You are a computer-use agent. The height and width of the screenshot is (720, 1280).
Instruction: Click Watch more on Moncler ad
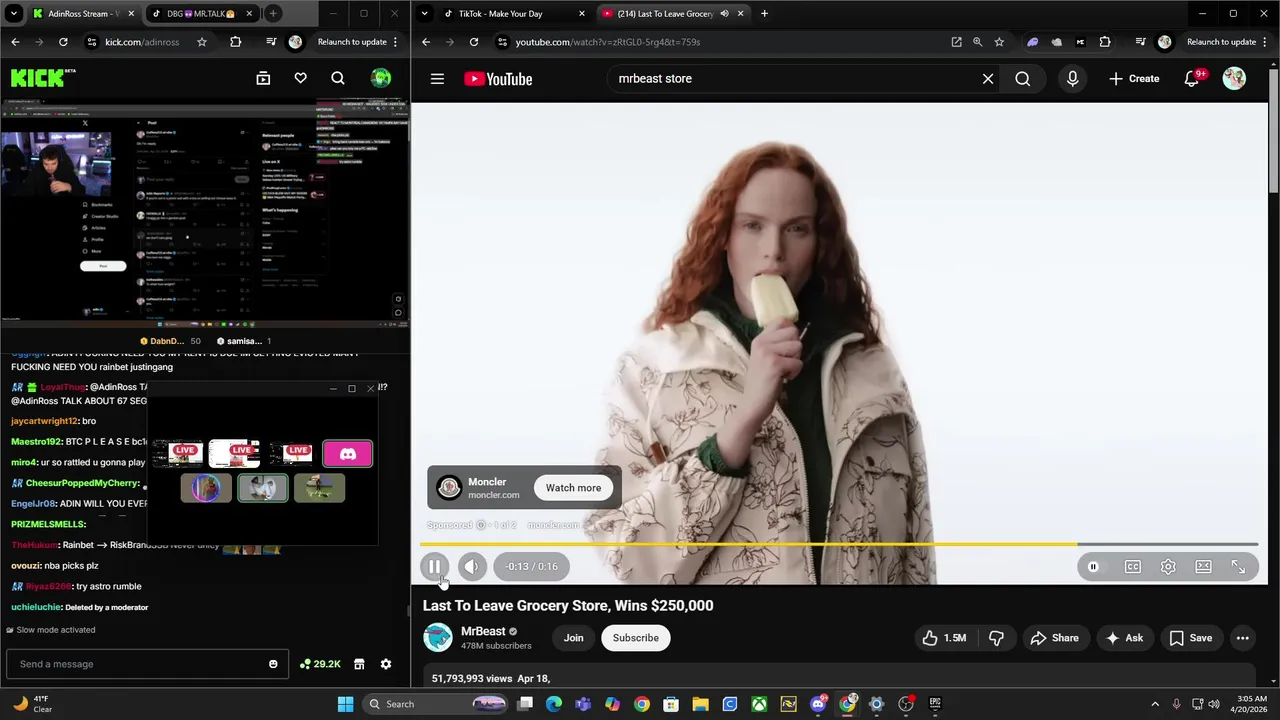coord(573,488)
